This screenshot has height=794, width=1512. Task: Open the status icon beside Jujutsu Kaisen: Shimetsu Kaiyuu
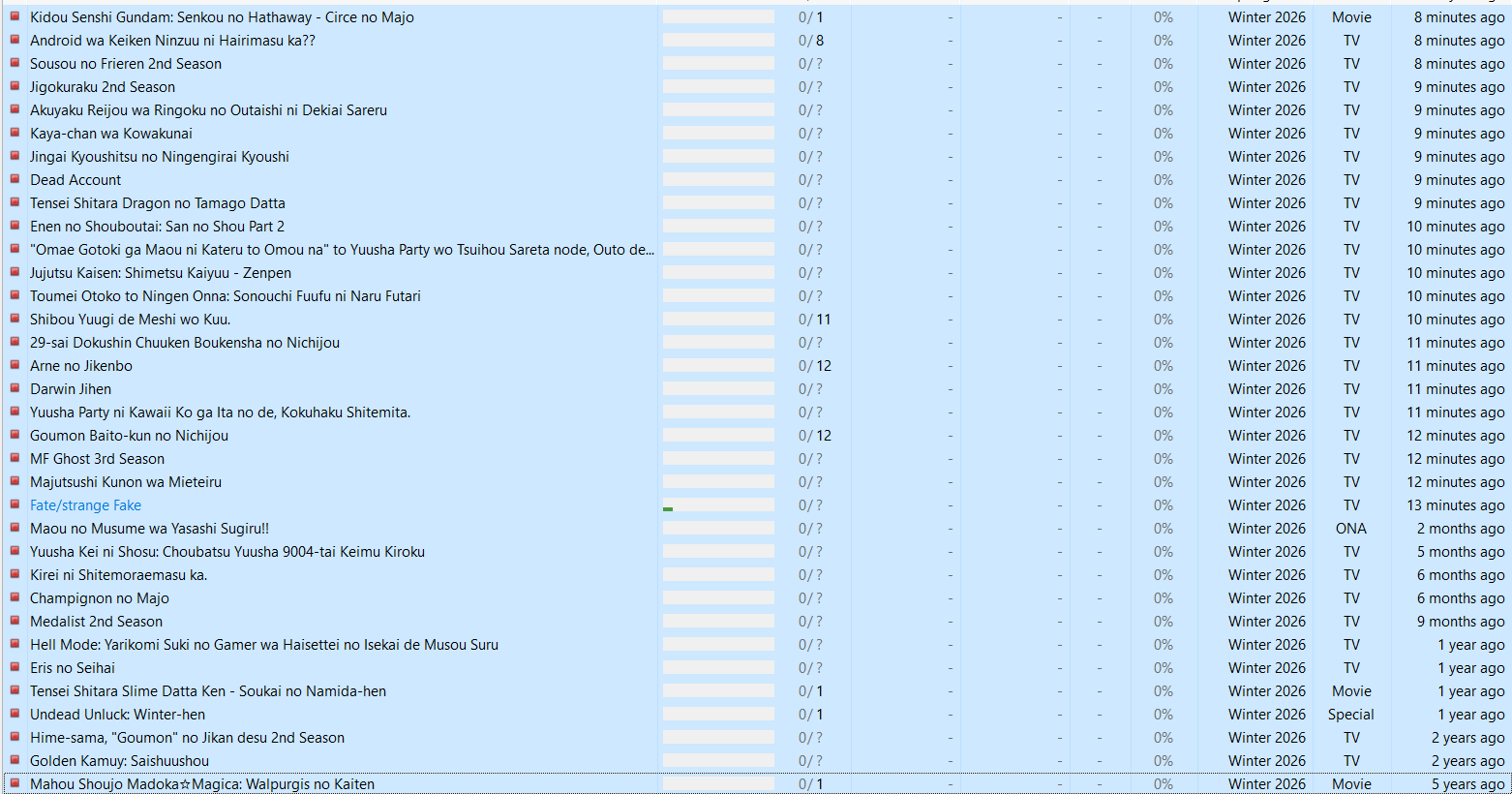15,272
